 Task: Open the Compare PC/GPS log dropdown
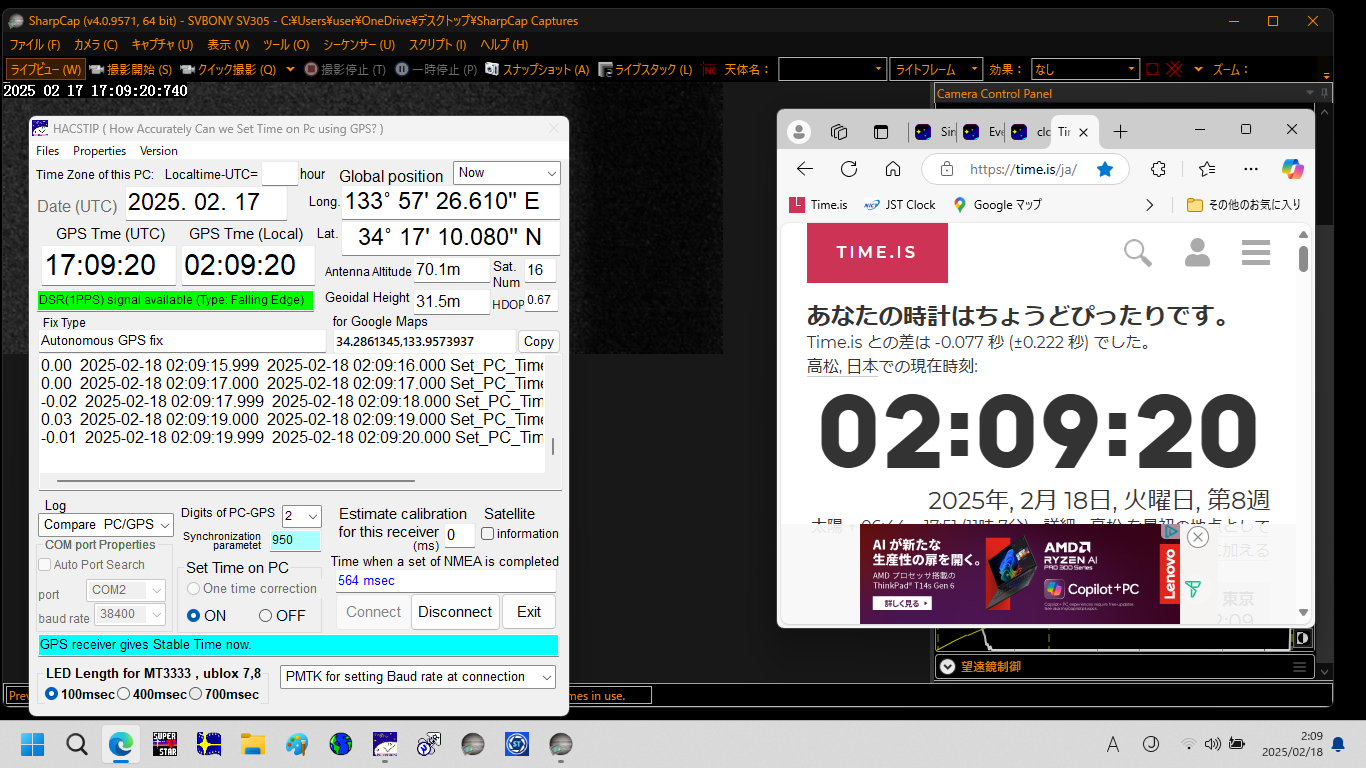(x=107, y=524)
